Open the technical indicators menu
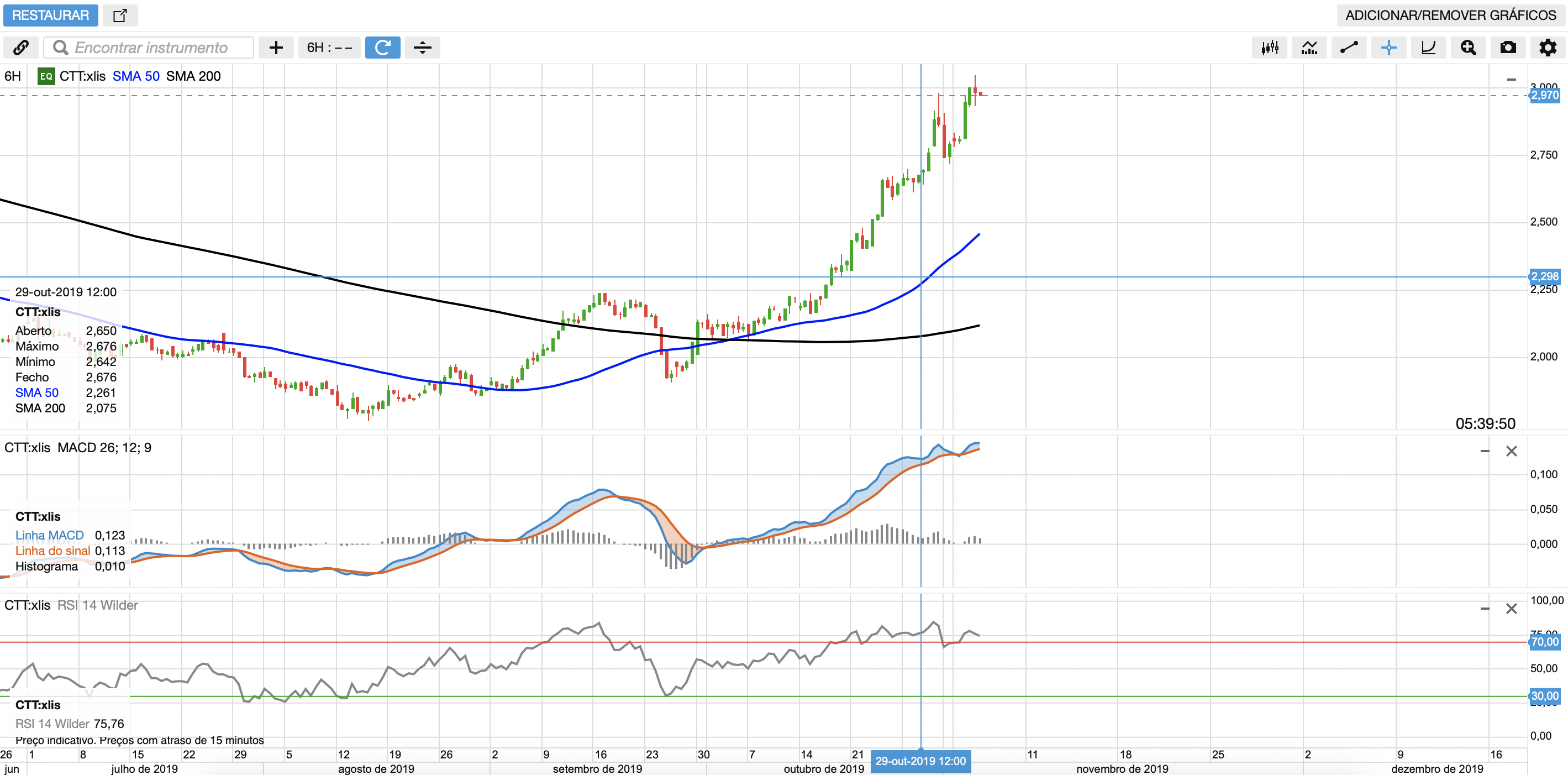Screen dimensions: 1568x775 click(x=1309, y=48)
